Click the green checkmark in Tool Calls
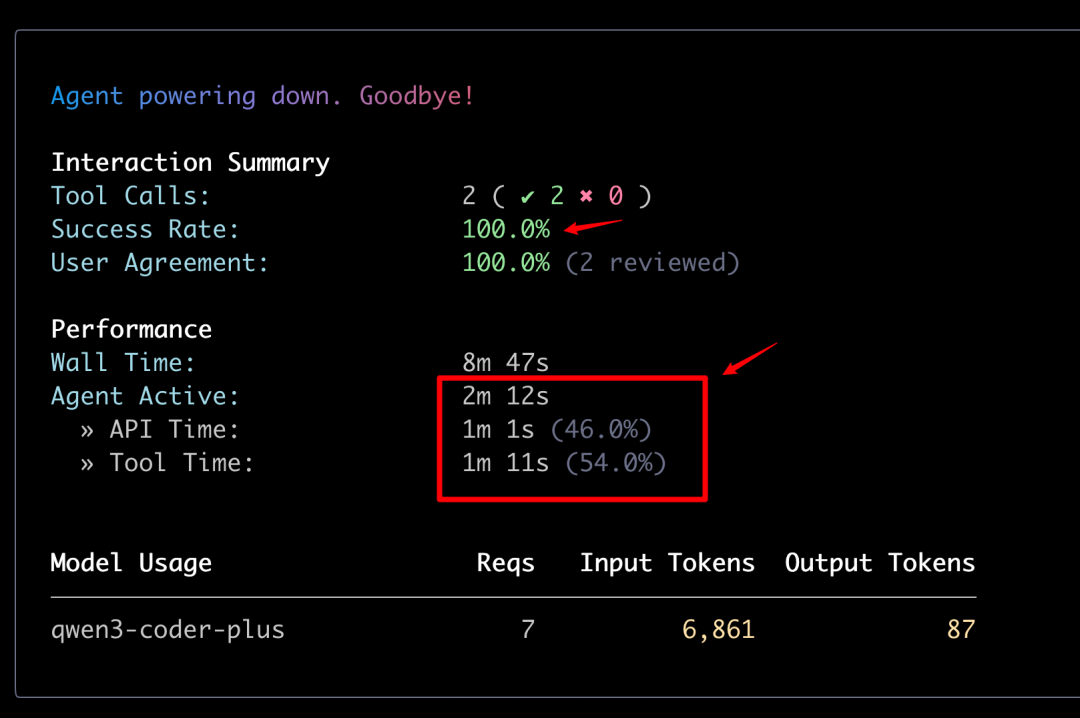The width and height of the screenshot is (1080, 718). pyautogui.click(x=528, y=197)
